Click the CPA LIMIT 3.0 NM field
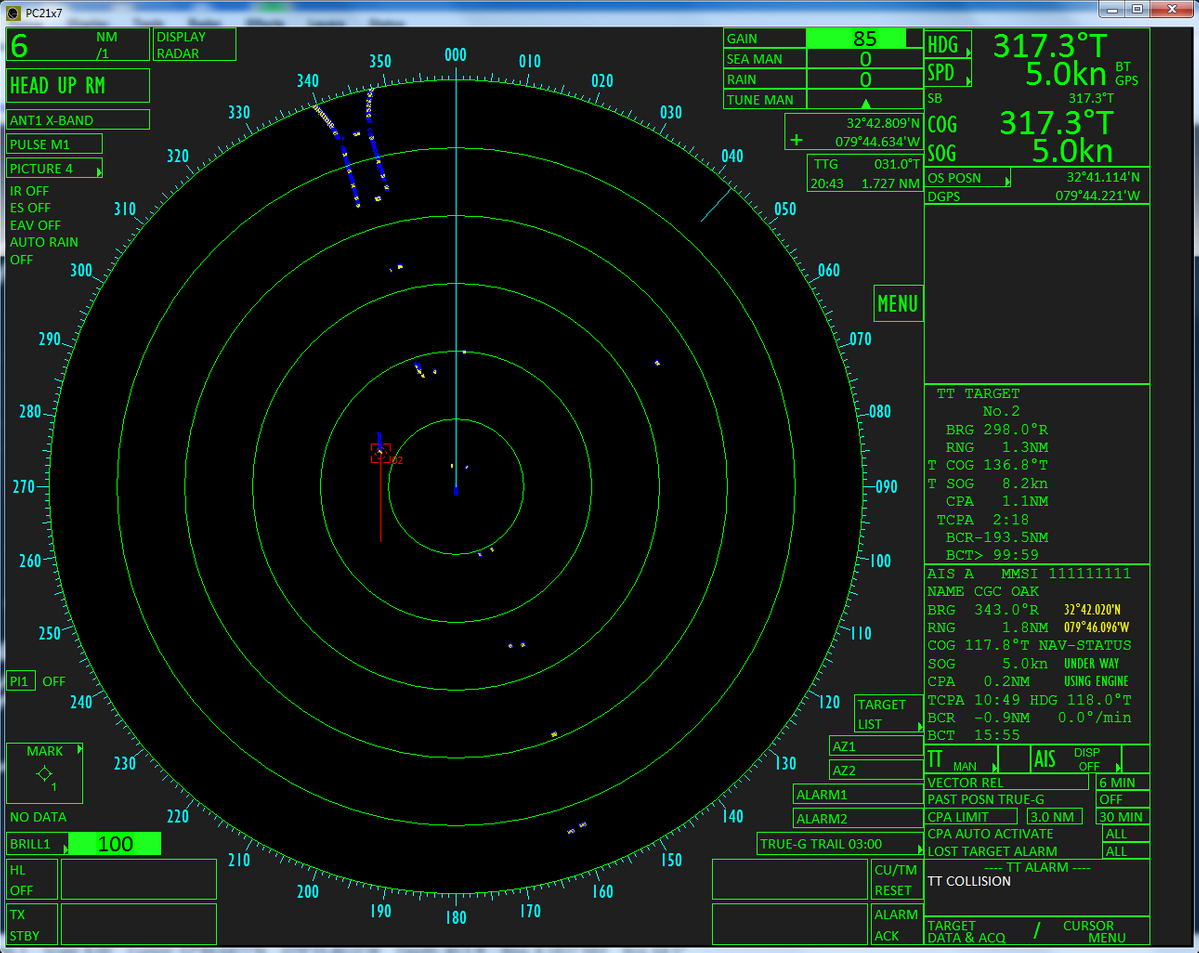1199x953 pixels. click(1054, 816)
